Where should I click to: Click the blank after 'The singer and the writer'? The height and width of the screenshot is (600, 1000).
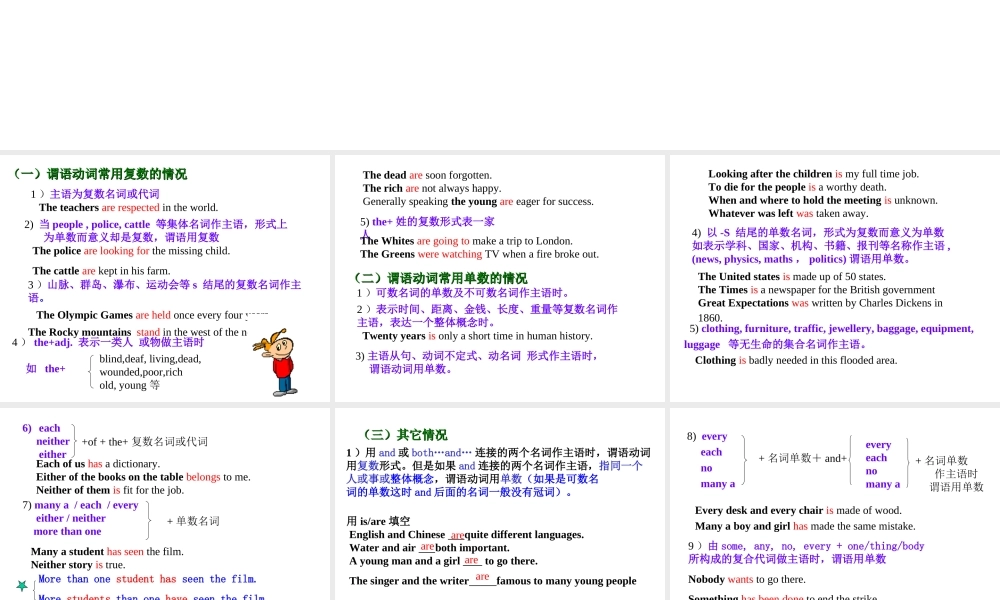(x=482, y=578)
